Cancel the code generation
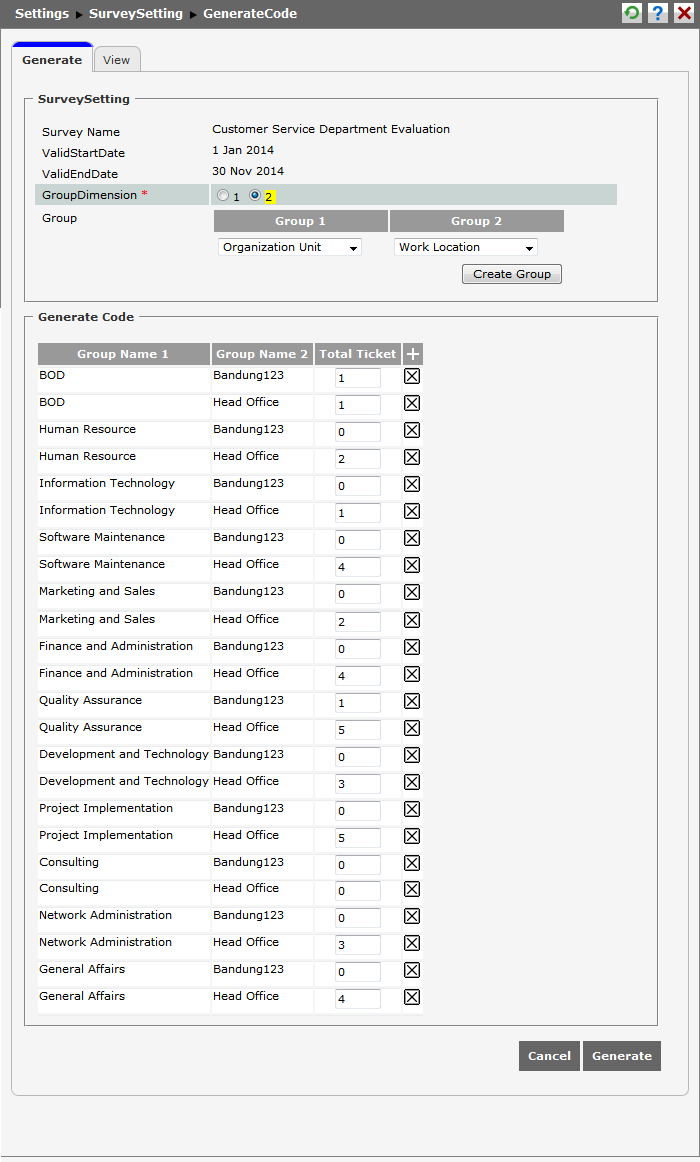The height and width of the screenshot is (1162, 700). pyautogui.click(x=549, y=1056)
